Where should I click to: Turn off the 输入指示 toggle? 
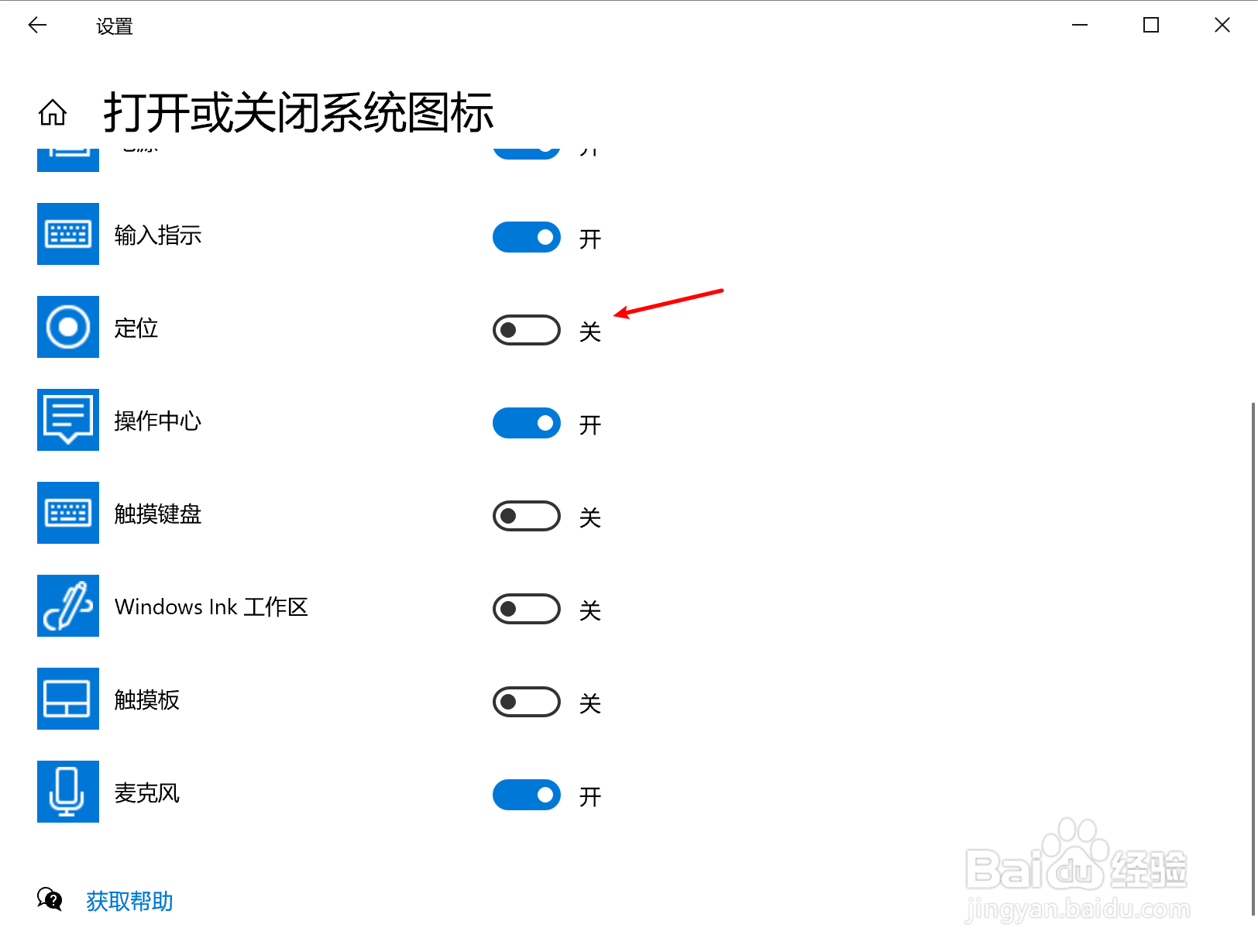(527, 237)
